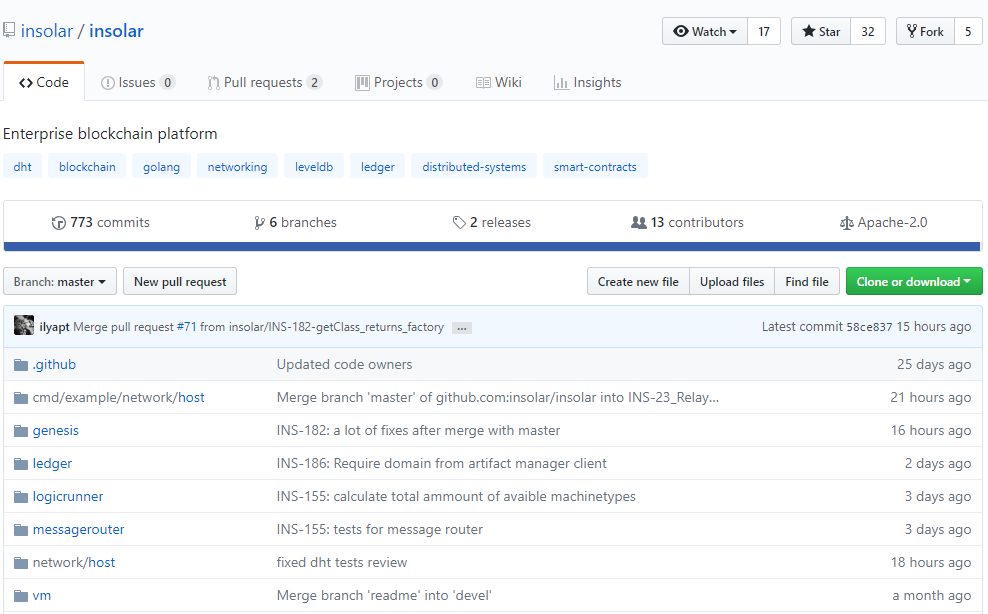Viewport: 988px width, 614px height.
Task: Open the Wiki tab
Action: tap(498, 83)
